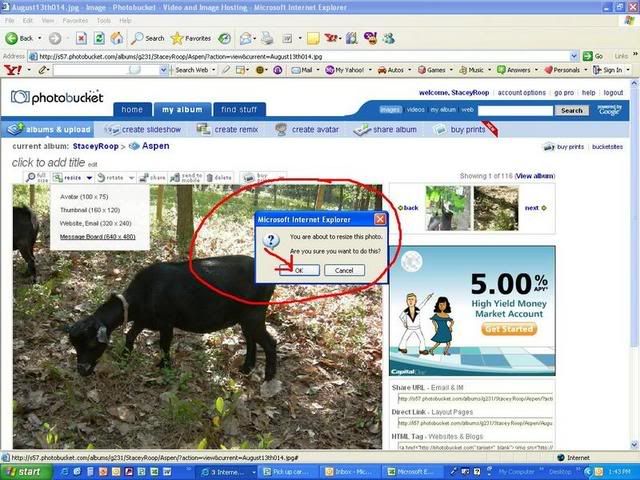Click the Favorites star icon
This screenshot has height=480, width=640.
pyautogui.click(x=177, y=38)
